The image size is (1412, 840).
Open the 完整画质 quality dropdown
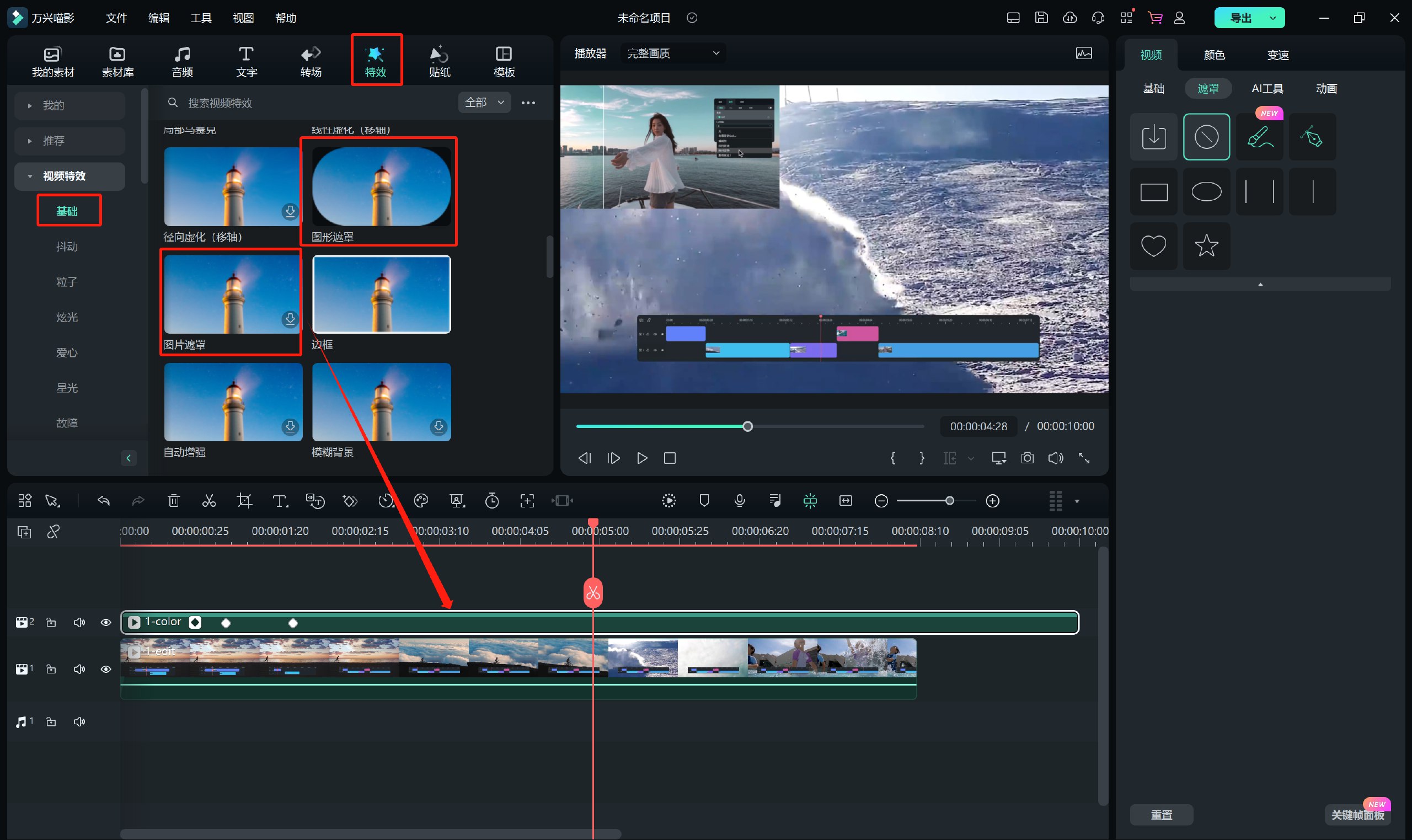point(672,53)
